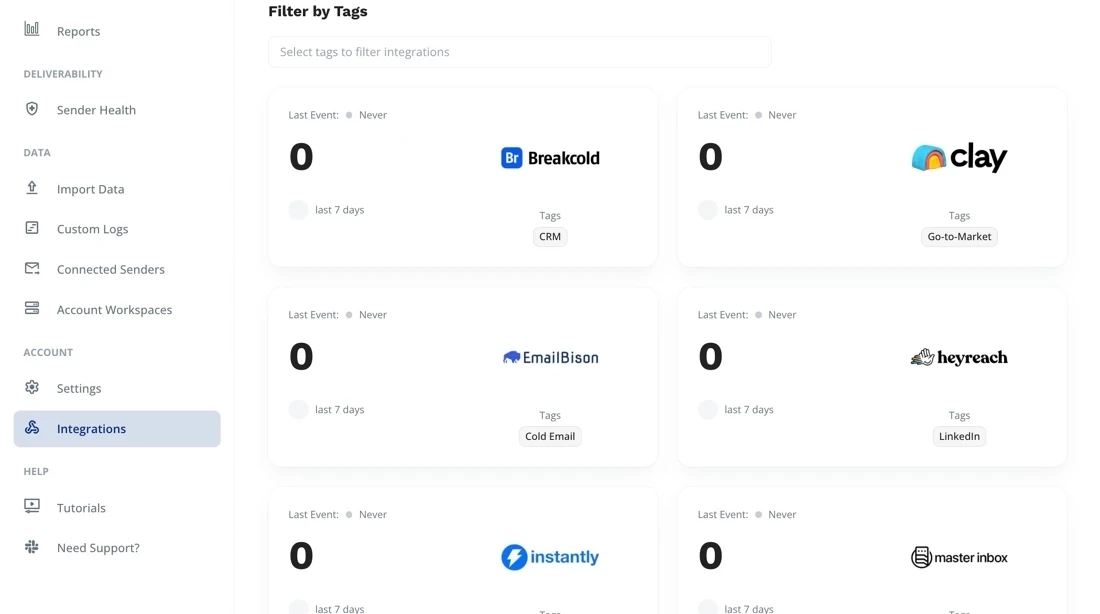Open the Integrations sidebar entry
Image resolution: width=1100 pixels, height=614 pixels.
click(x=90, y=428)
